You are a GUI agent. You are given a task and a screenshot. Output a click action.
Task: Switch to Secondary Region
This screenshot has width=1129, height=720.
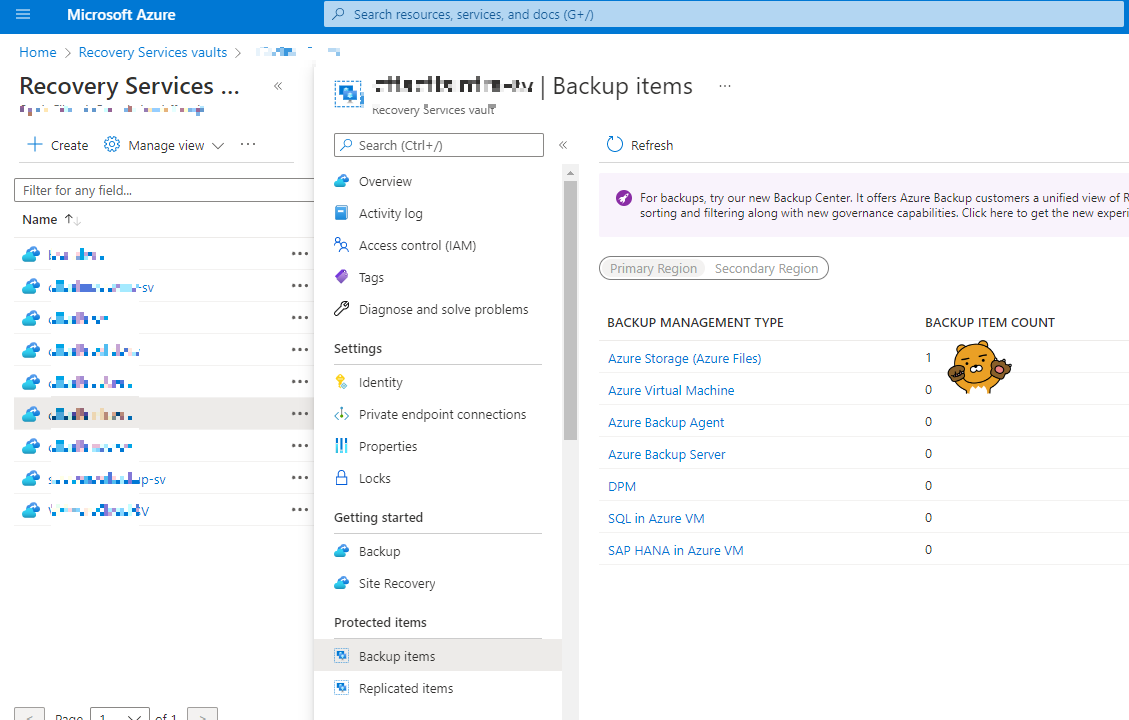(x=766, y=269)
